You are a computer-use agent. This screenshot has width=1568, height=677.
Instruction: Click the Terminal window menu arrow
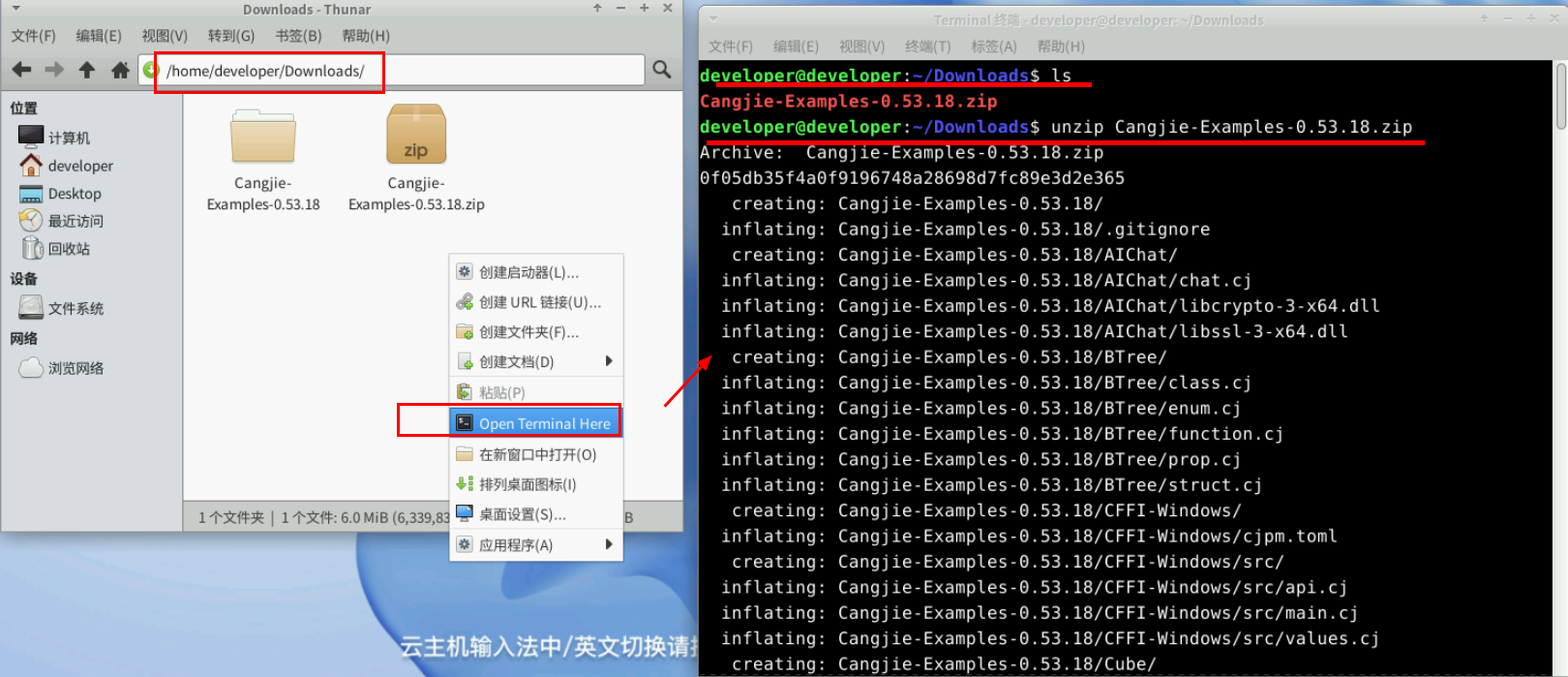tap(713, 19)
